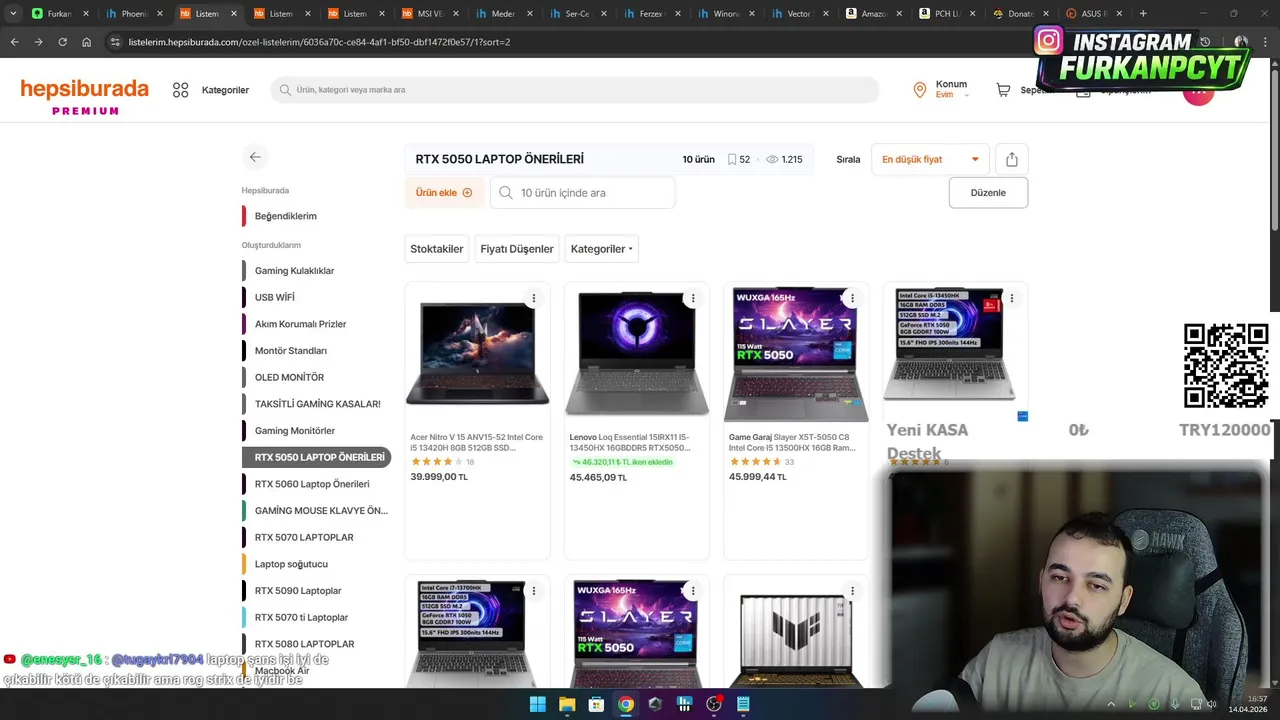Open the OLED MONİTÖR list
This screenshot has height=720, width=1280.
[289, 377]
